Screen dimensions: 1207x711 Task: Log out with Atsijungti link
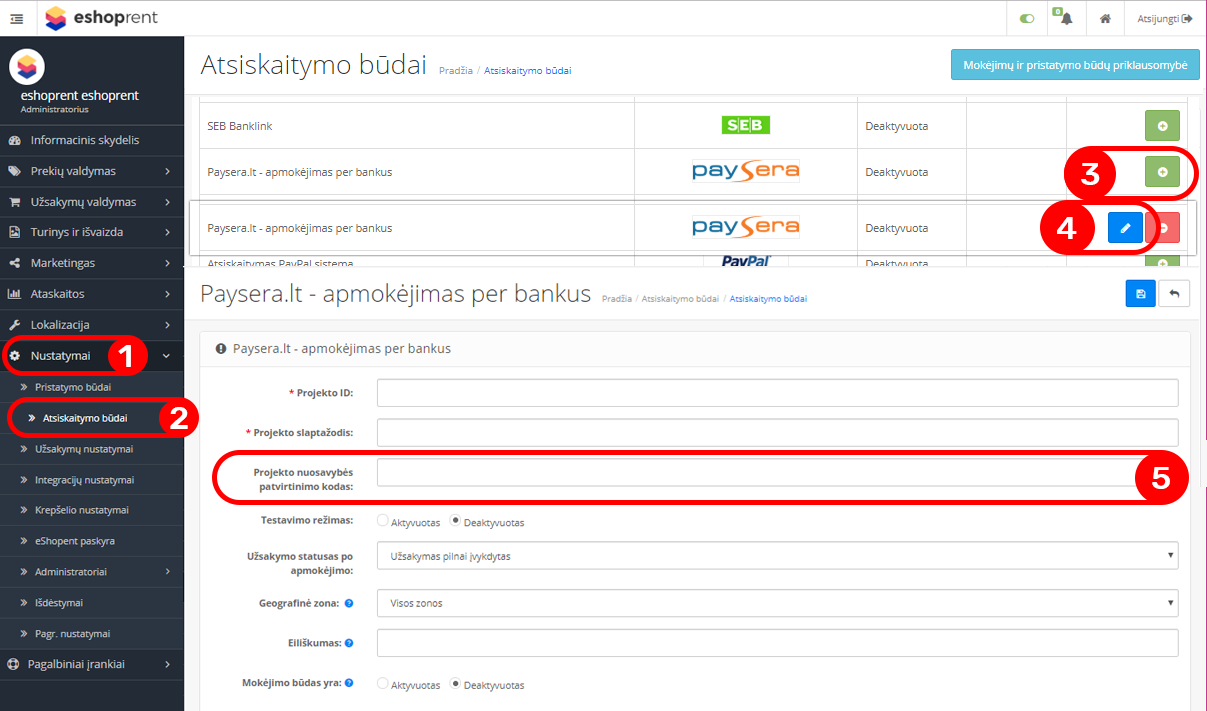tap(1165, 19)
